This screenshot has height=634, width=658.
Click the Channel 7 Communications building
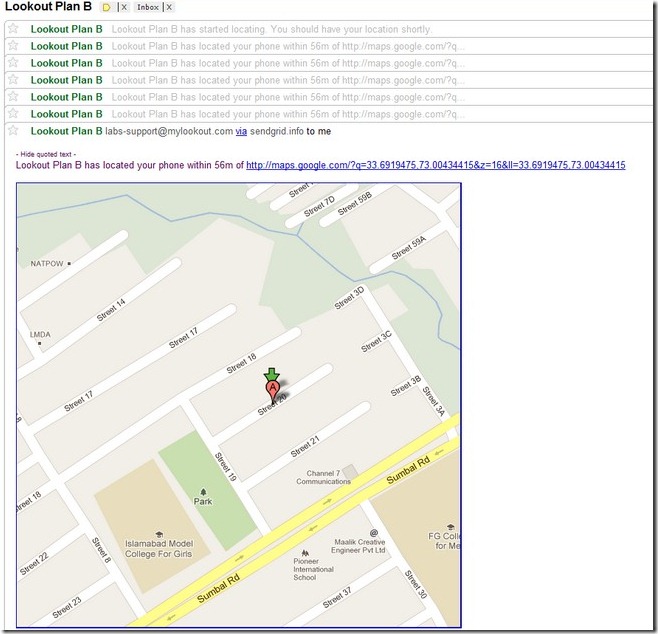(x=350, y=471)
